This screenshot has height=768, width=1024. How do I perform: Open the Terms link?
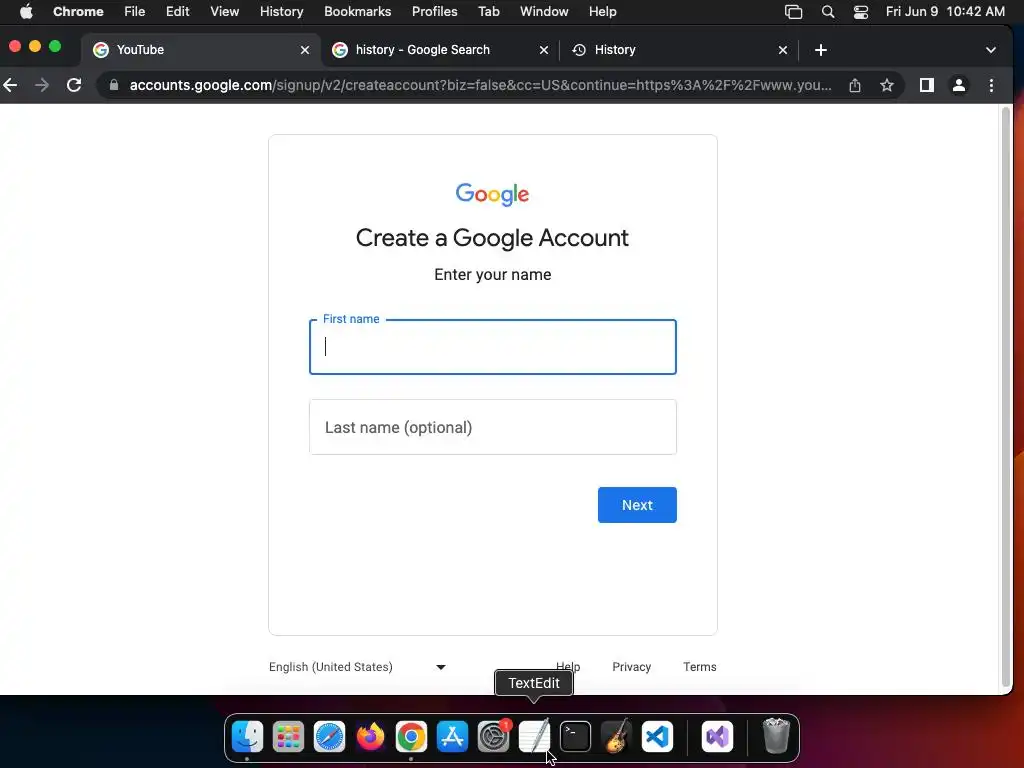tap(699, 667)
